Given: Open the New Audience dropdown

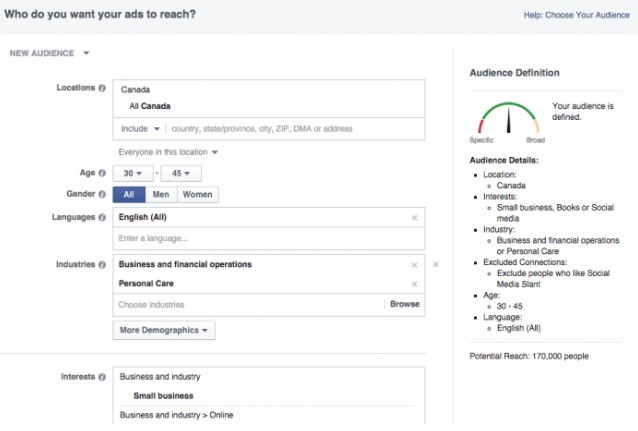Looking at the screenshot, I should coord(50,53).
